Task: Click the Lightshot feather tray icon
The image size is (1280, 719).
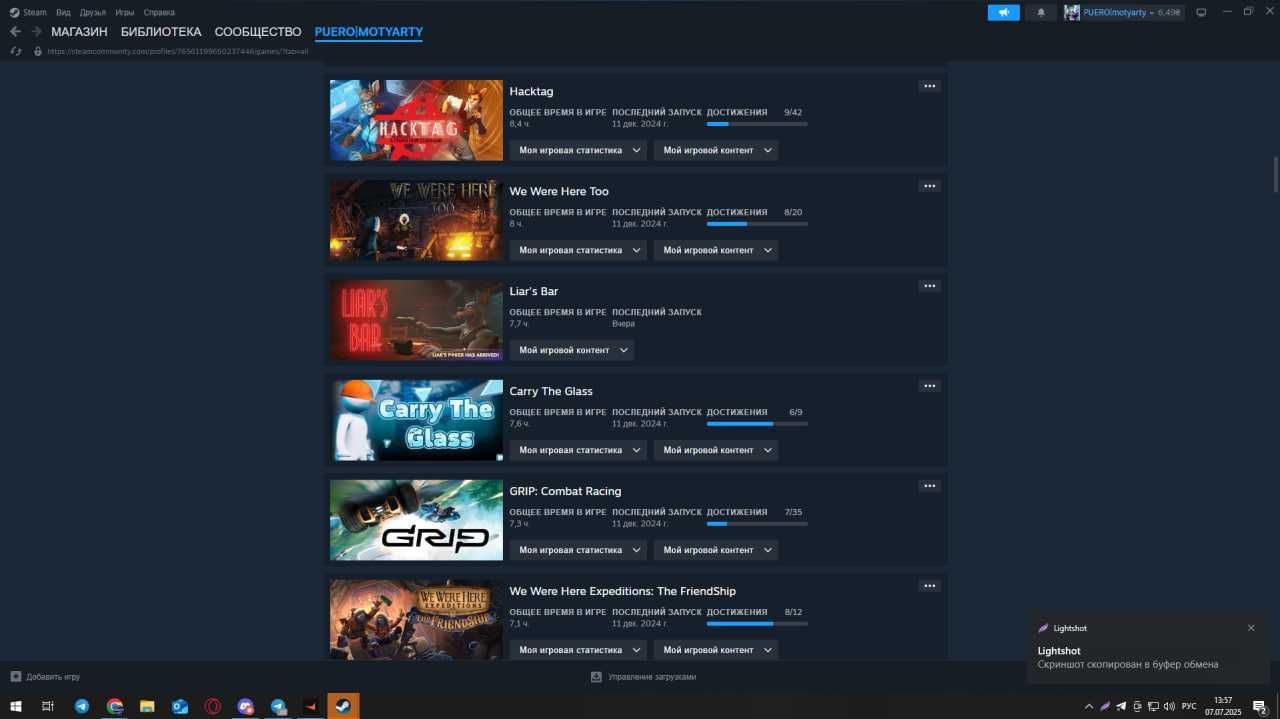Action: point(1105,706)
